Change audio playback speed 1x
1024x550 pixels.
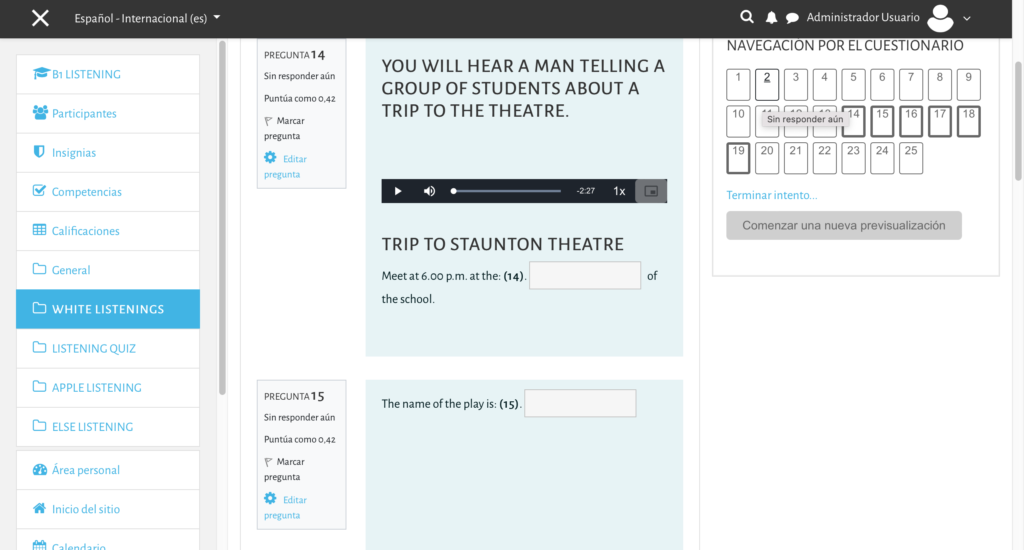click(x=619, y=191)
